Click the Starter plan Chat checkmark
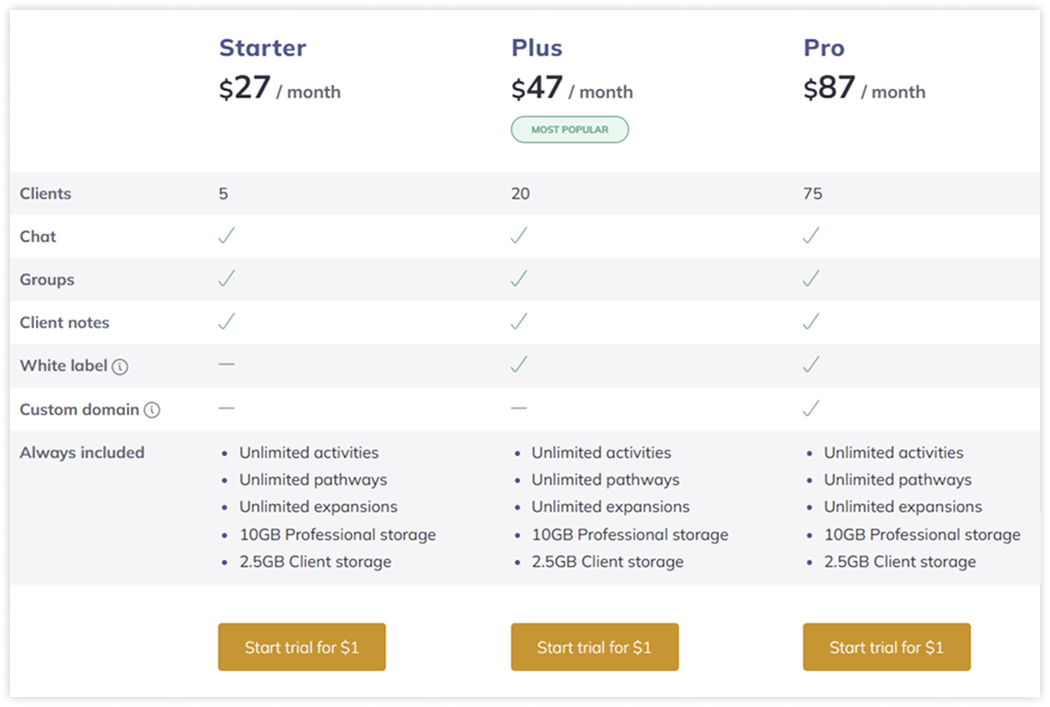This screenshot has height=707, width=1050. click(x=227, y=236)
